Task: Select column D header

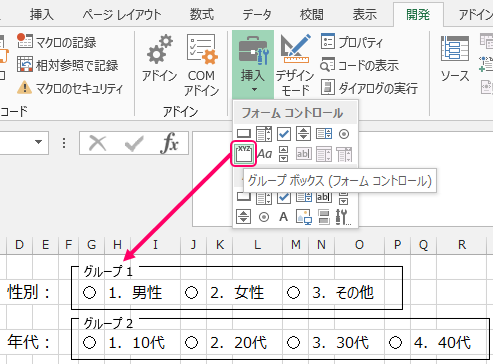Action: [19, 245]
